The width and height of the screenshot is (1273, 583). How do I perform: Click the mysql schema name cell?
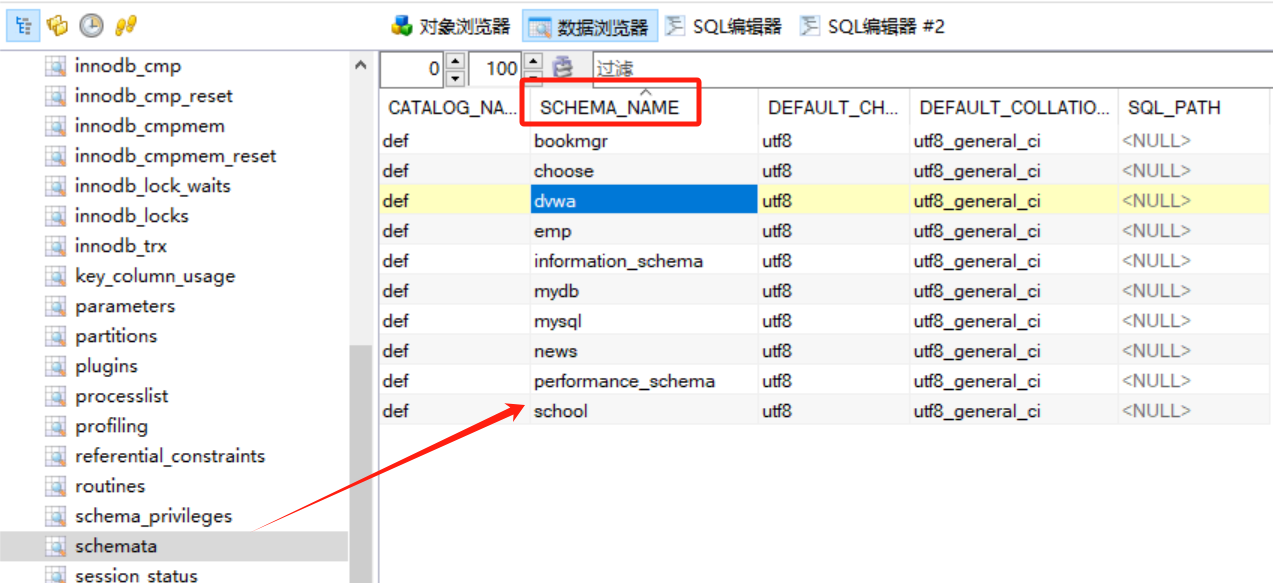[x=644, y=321]
